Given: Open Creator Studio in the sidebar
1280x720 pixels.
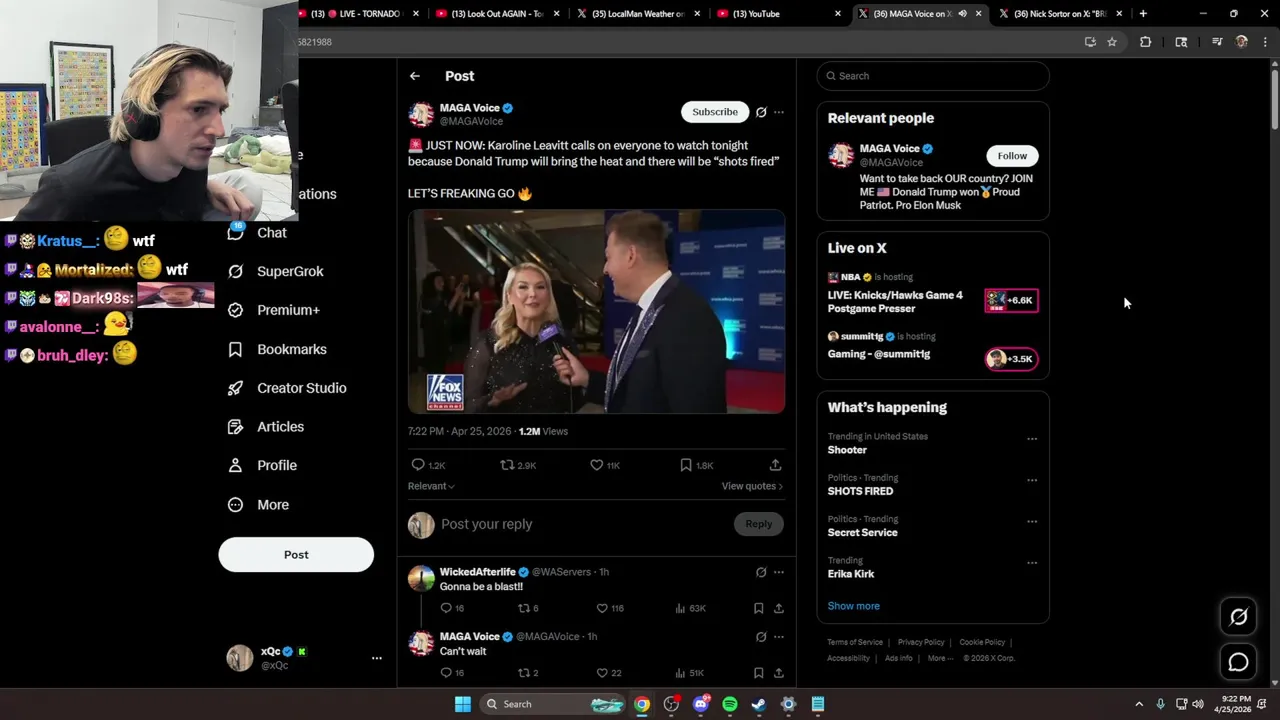Looking at the screenshot, I should (x=287, y=388).
